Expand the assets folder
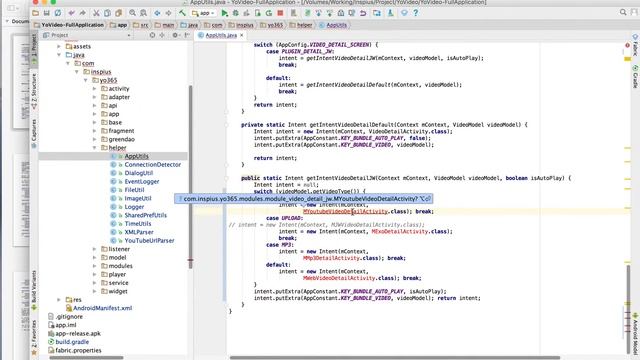640x360 pixels. point(59,47)
